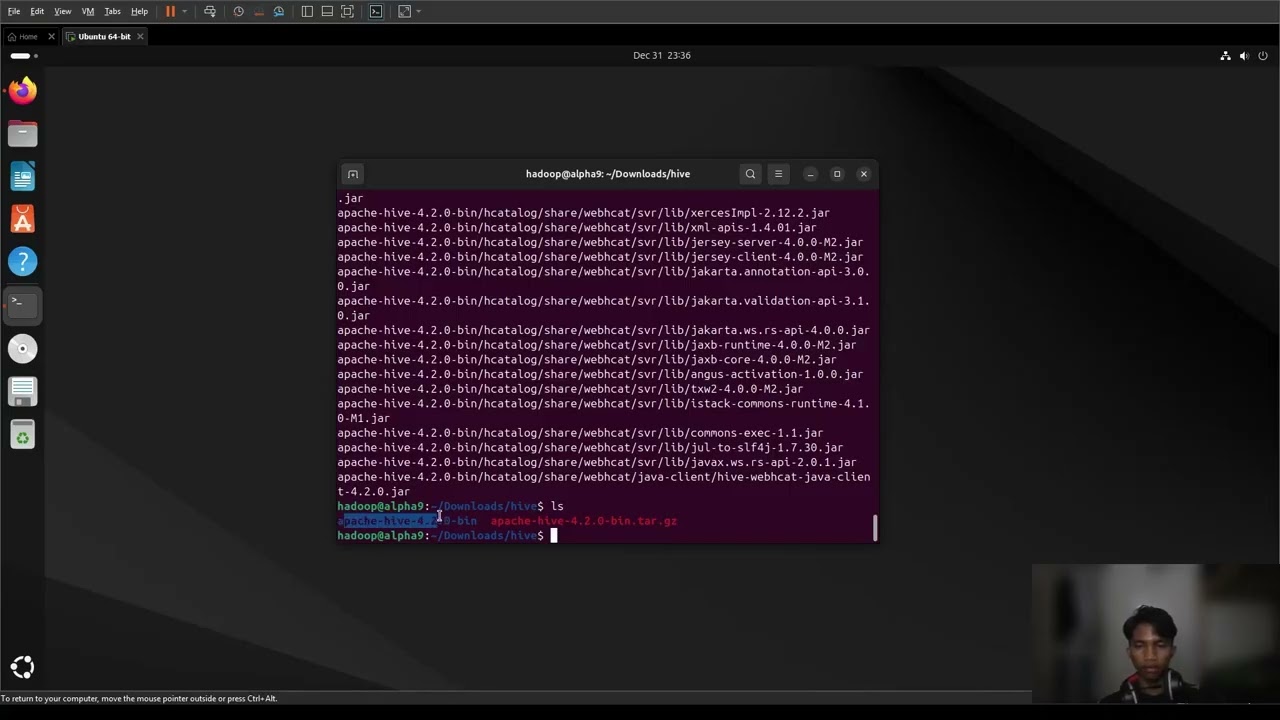Click the txw2-4.0.0-M2.jar line
Viewport: 1280px width, 720px height.
point(570,389)
